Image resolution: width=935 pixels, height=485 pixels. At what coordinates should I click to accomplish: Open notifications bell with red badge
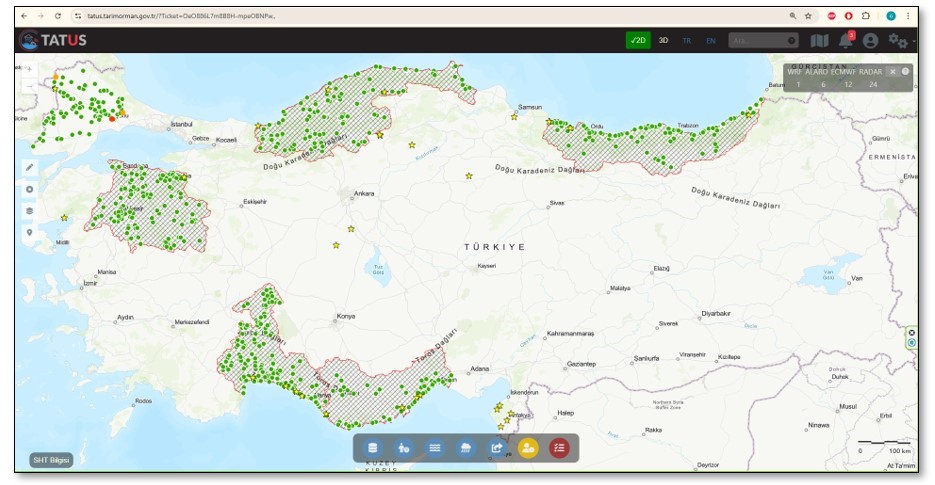coord(845,41)
